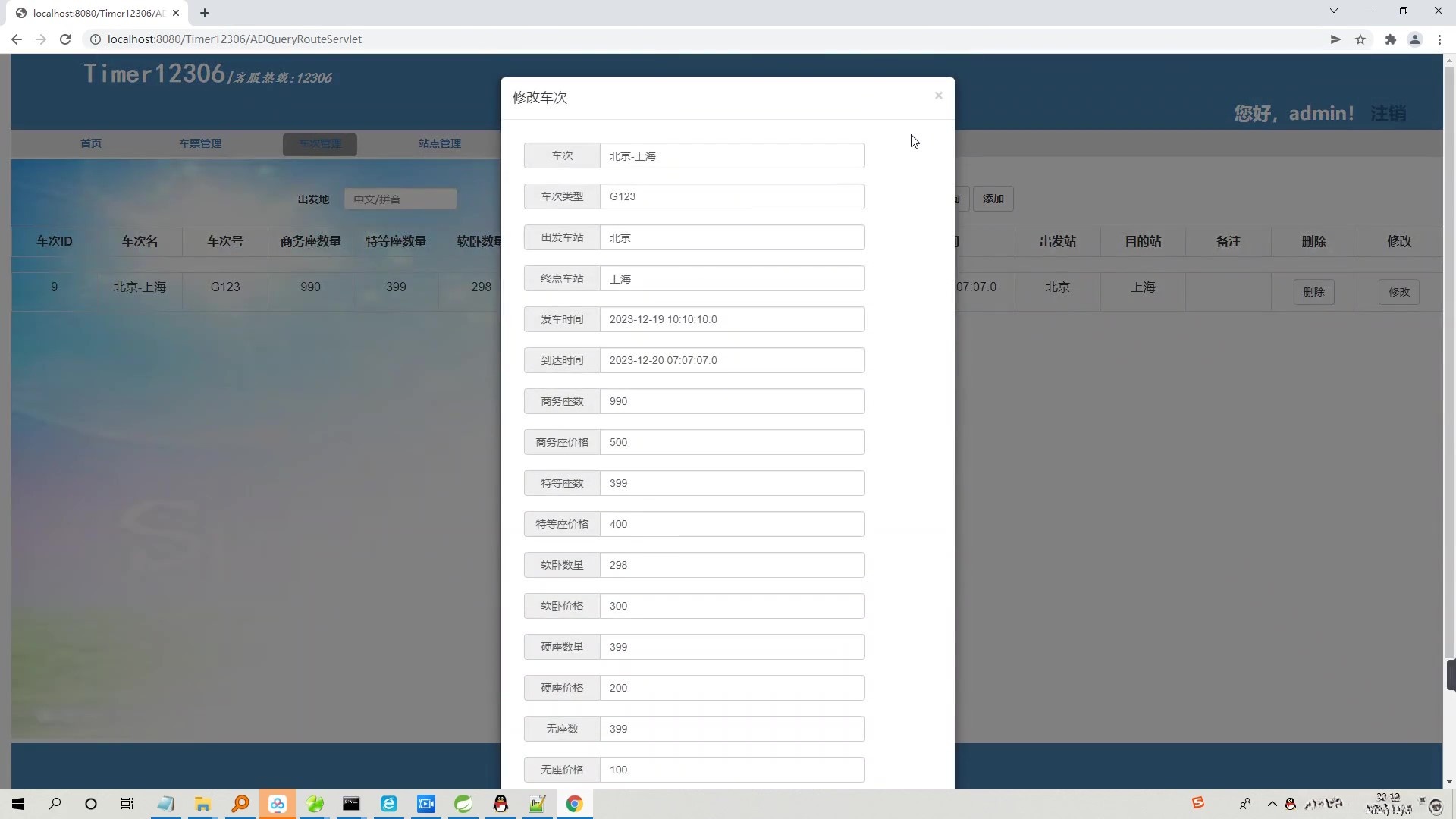Screen dimensions: 1456x819
Task: Open Chrome extensions puzzle icon
Action: pyautogui.click(x=1390, y=39)
